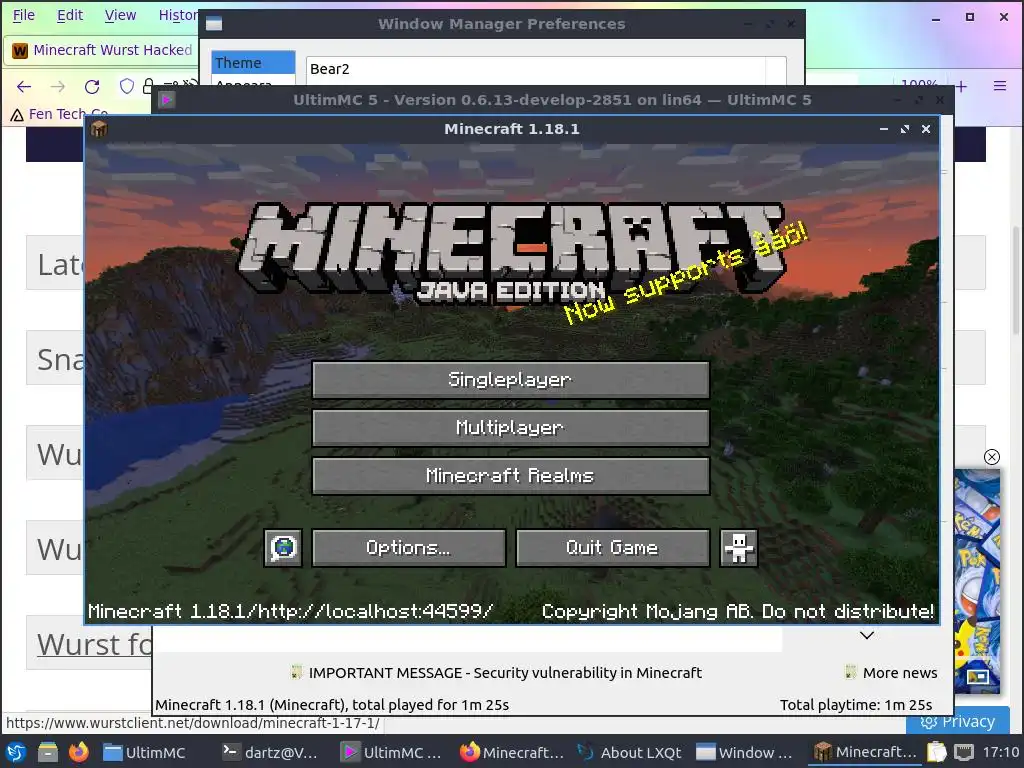Screen dimensions: 1024x768
Task: Click Firefox tracking protection shield icon
Action: pos(127,86)
